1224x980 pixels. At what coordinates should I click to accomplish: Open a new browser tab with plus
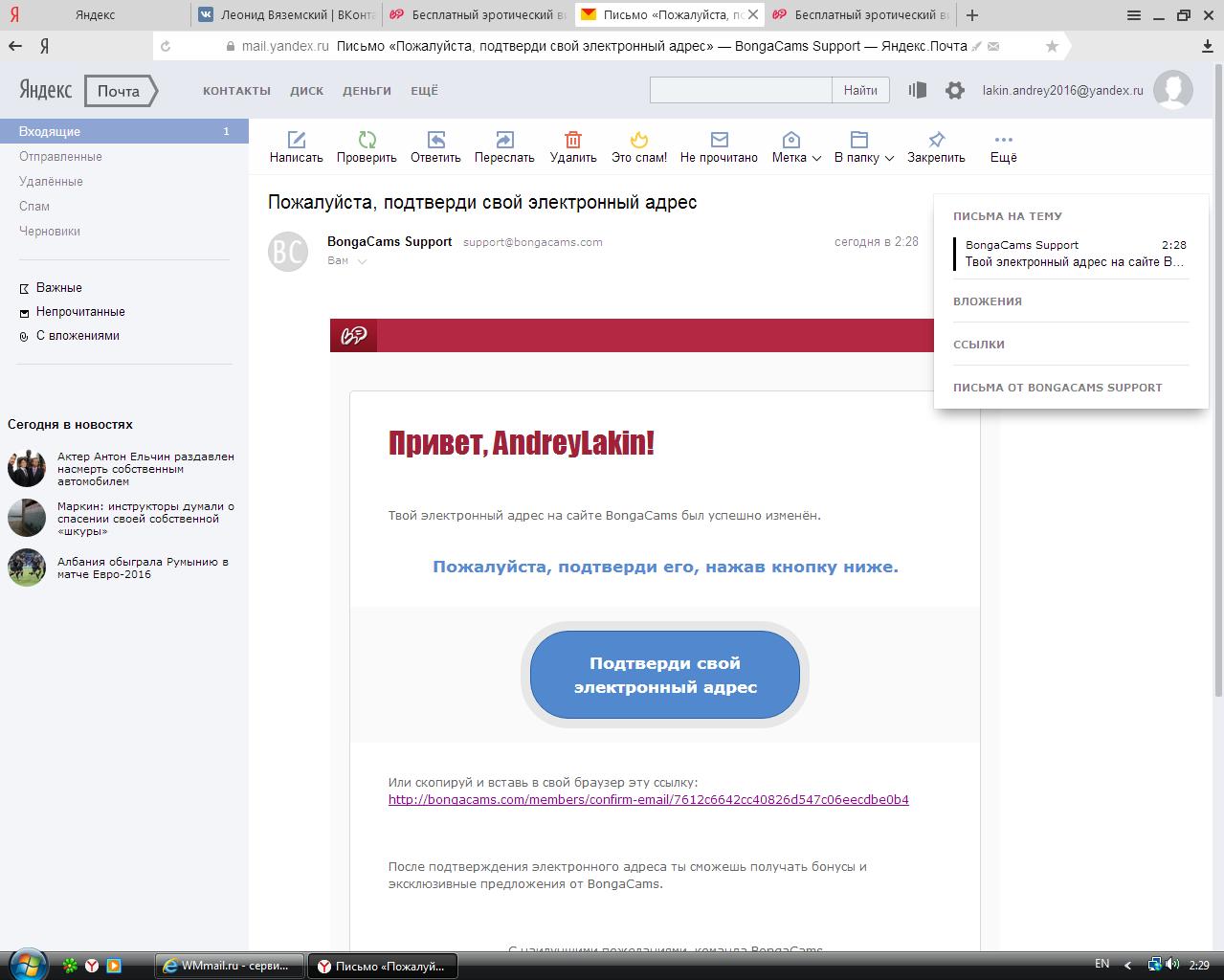[x=972, y=14]
